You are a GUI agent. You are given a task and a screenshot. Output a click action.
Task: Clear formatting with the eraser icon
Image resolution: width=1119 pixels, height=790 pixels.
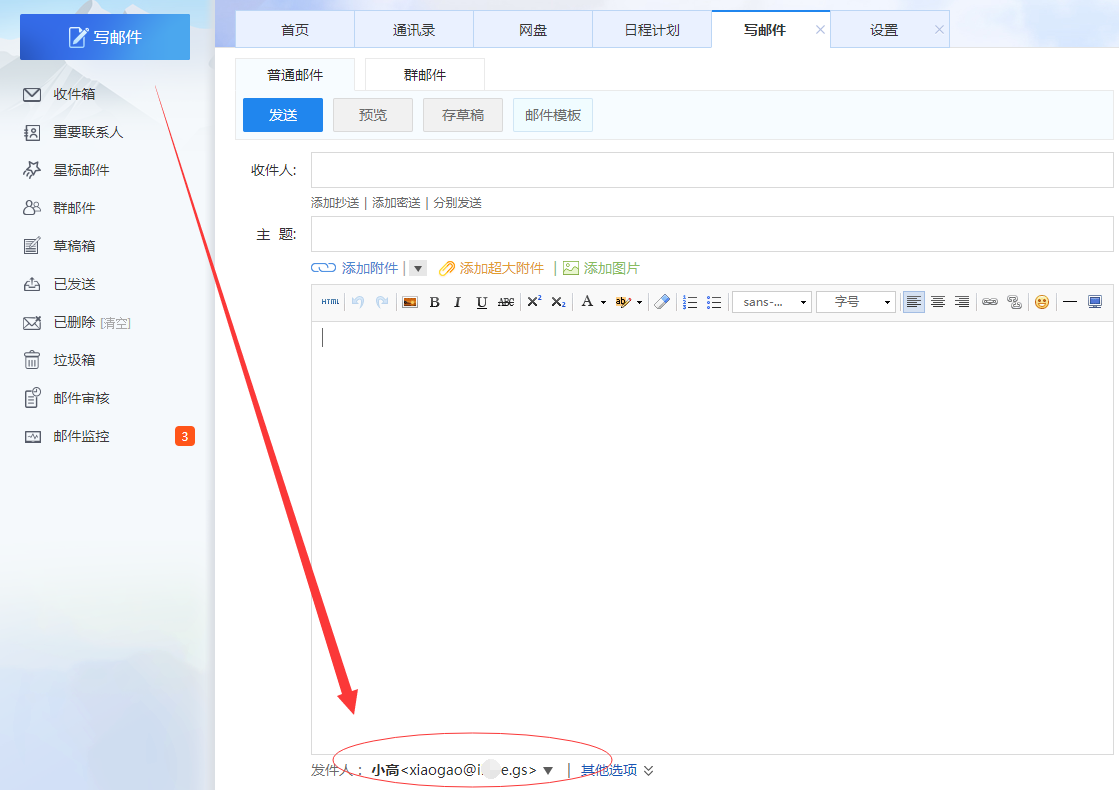[661, 302]
